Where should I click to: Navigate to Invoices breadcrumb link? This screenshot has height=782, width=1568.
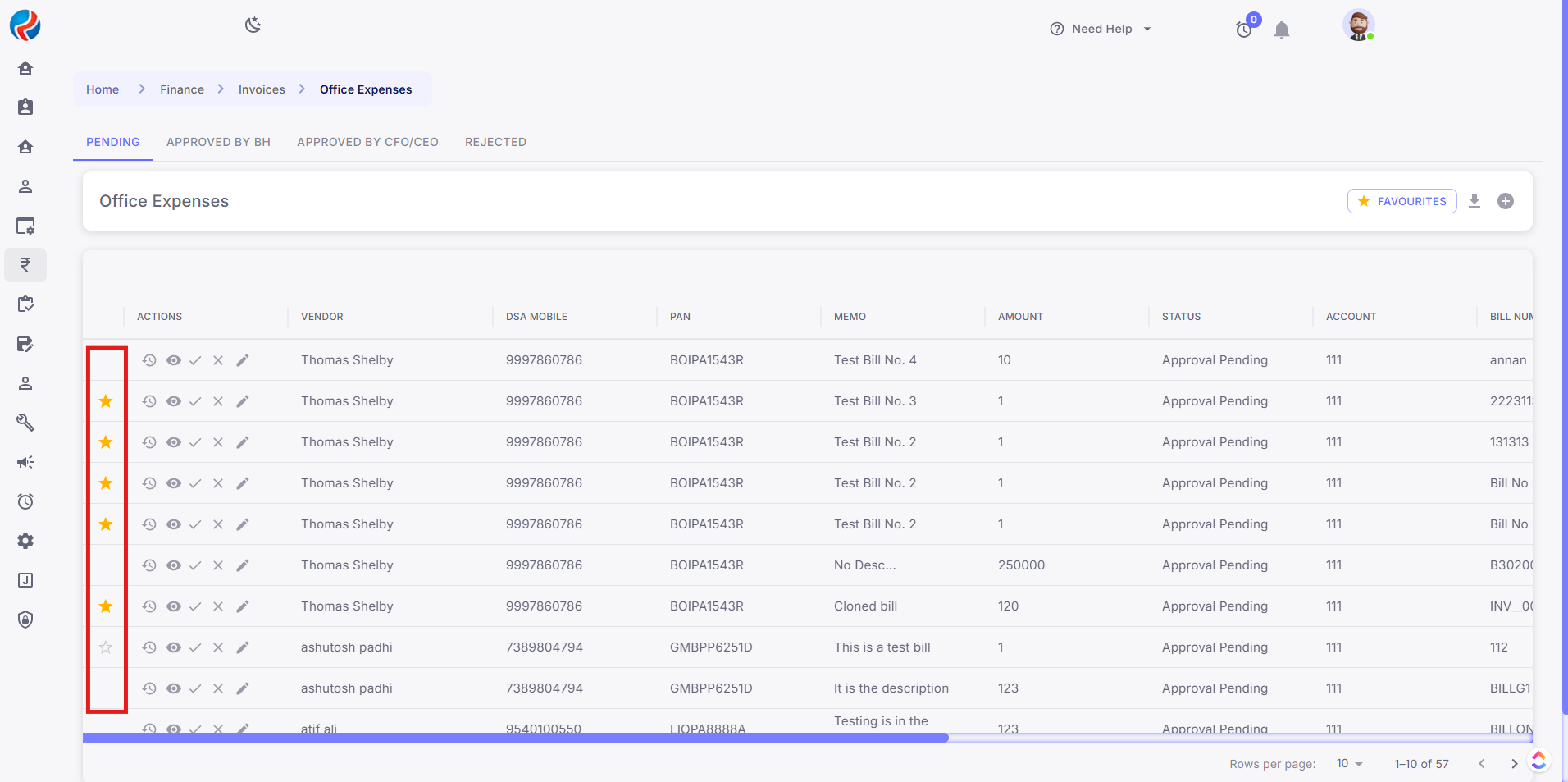[262, 89]
